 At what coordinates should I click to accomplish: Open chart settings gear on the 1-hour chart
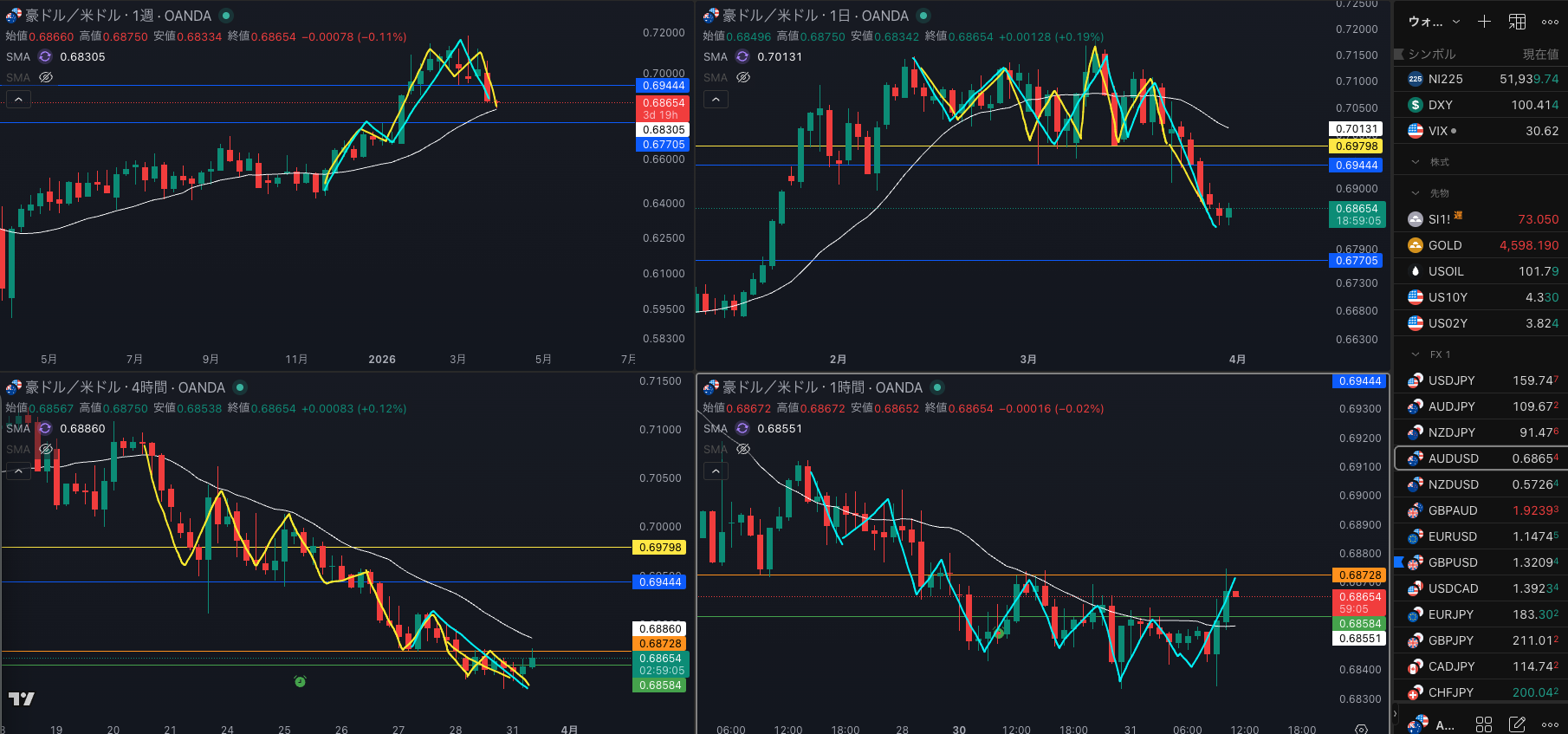click(x=1361, y=729)
